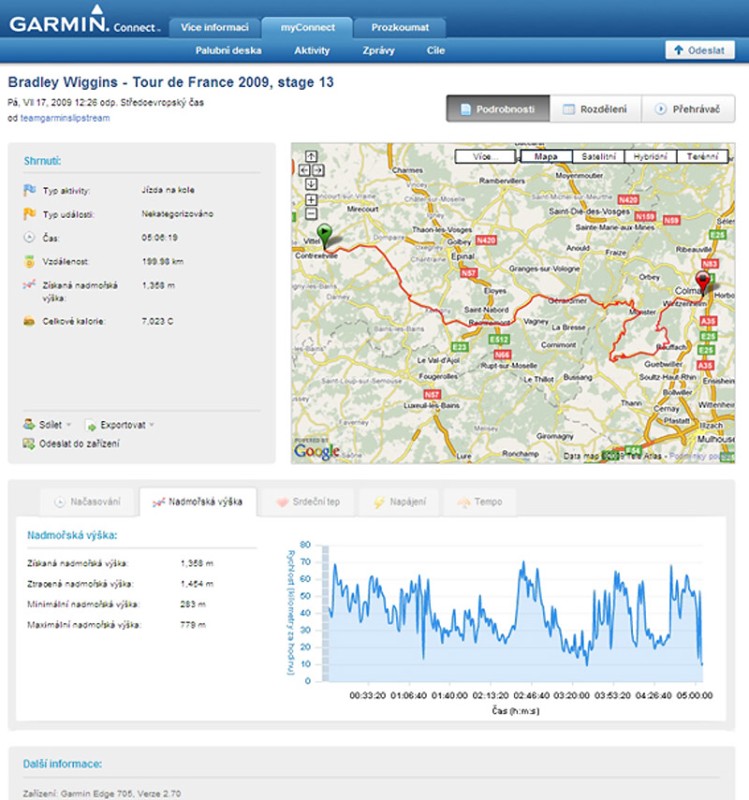Viewport: 749px width, 800px height.
Task: Go to Cíle menu
Action: [436, 51]
